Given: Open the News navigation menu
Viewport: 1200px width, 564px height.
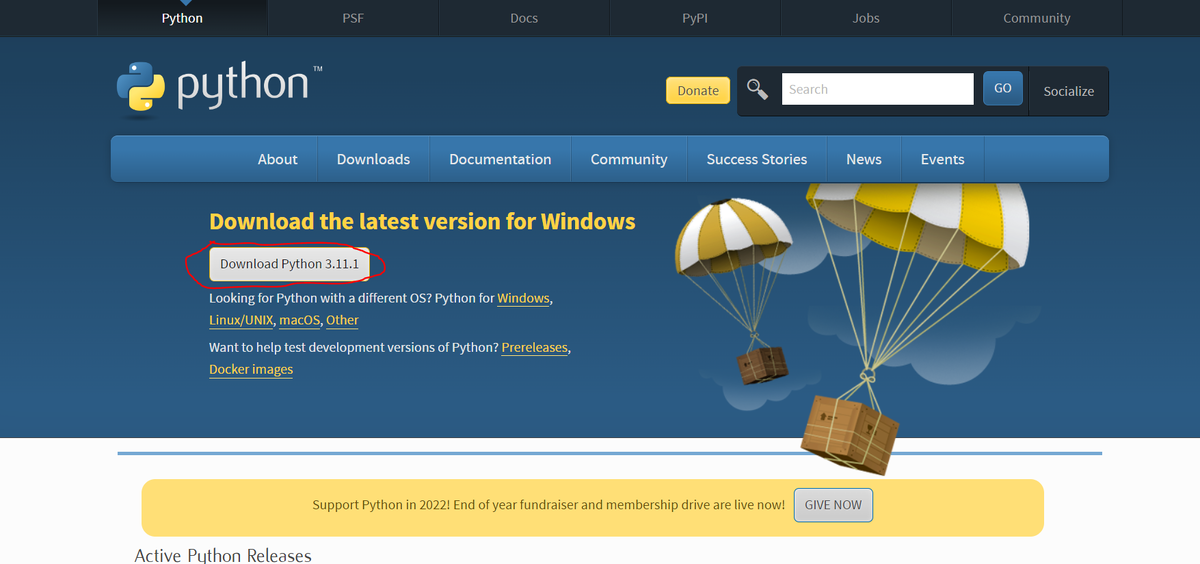Looking at the screenshot, I should point(864,159).
